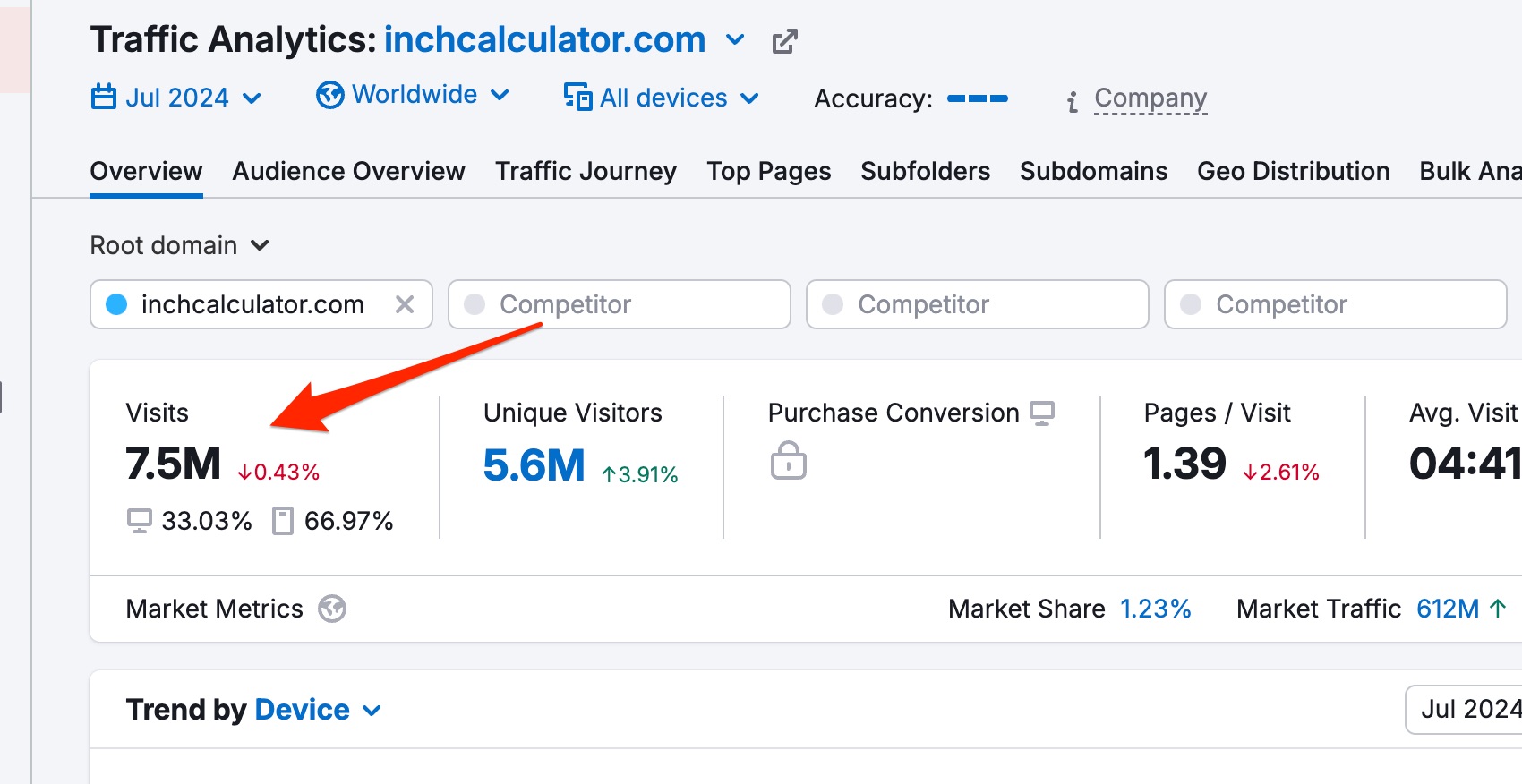Click the Purchase Conversion lock icon

[x=789, y=460]
